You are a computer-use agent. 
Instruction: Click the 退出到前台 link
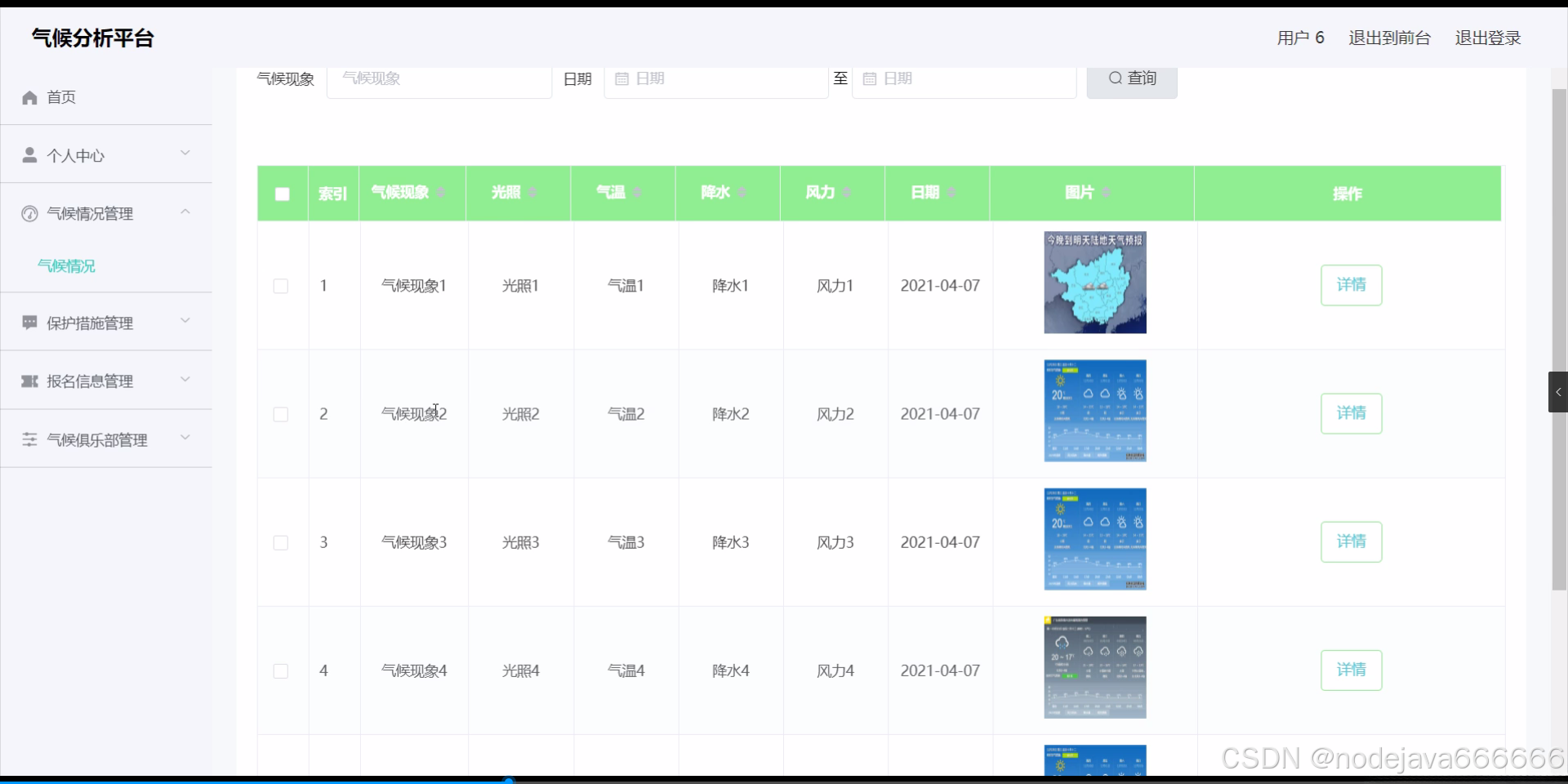pyautogui.click(x=1390, y=38)
